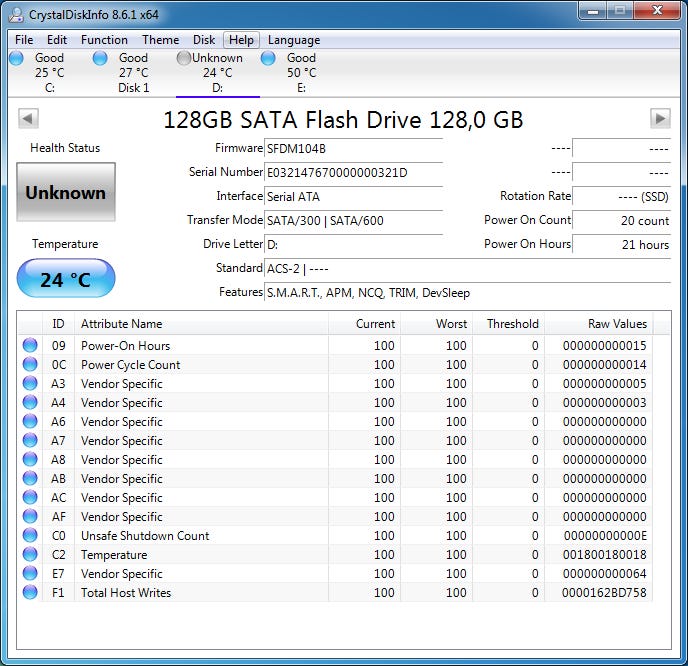
Task: Click the 24 °C temperature indicator
Action: (x=66, y=279)
